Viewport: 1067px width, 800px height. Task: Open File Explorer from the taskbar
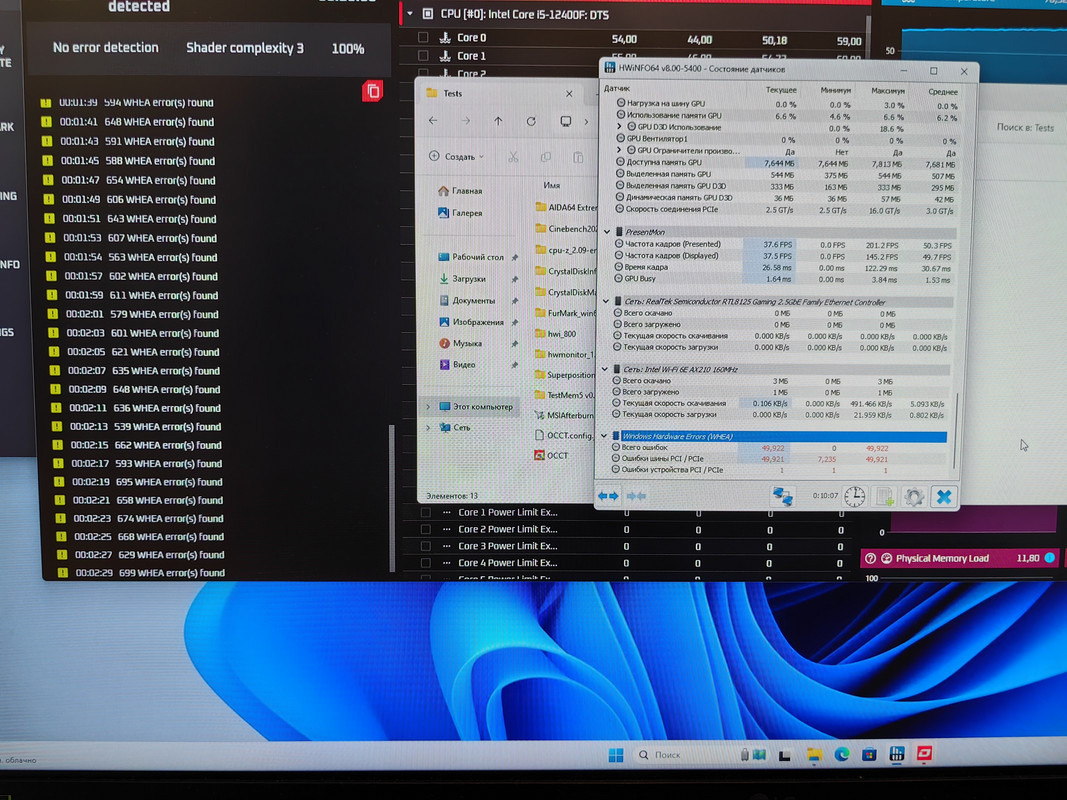(x=814, y=754)
